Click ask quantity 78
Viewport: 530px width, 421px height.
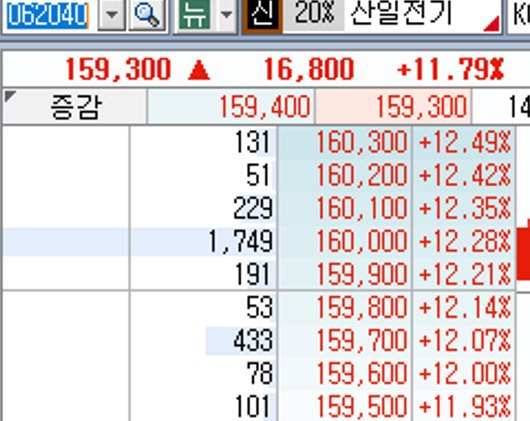pyautogui.click(x=259, y=374)
